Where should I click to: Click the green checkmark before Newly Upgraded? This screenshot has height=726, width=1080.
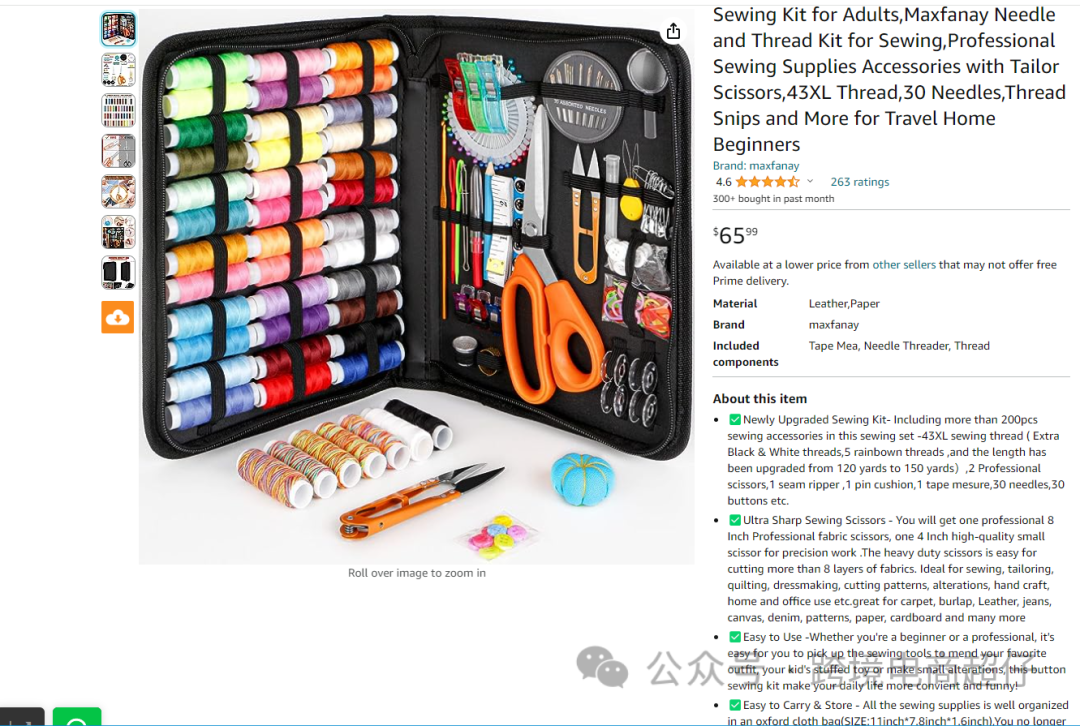(x=735, y=419)
